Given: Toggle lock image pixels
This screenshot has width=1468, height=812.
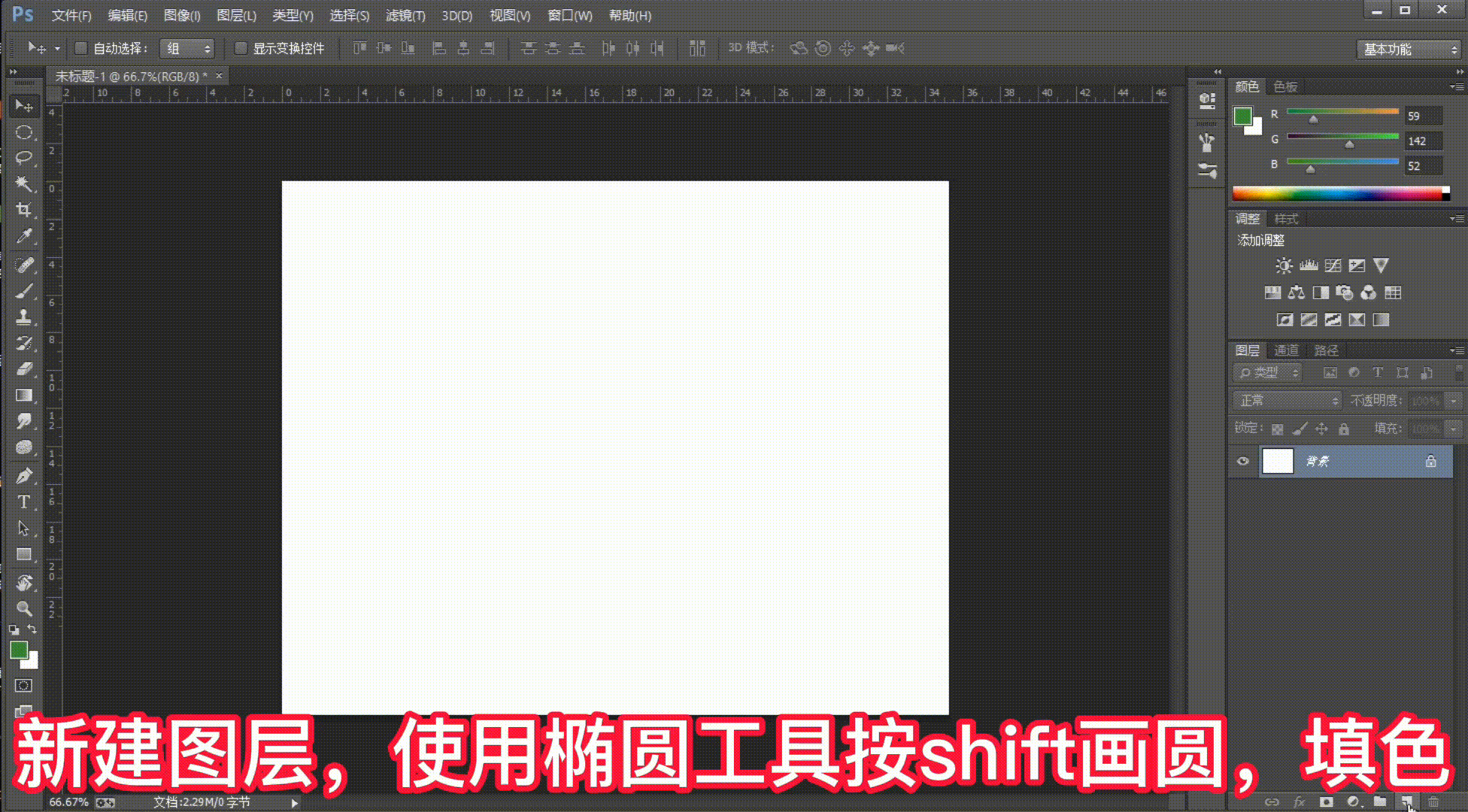Looking at the screenshot, I should pos(1300,429).
